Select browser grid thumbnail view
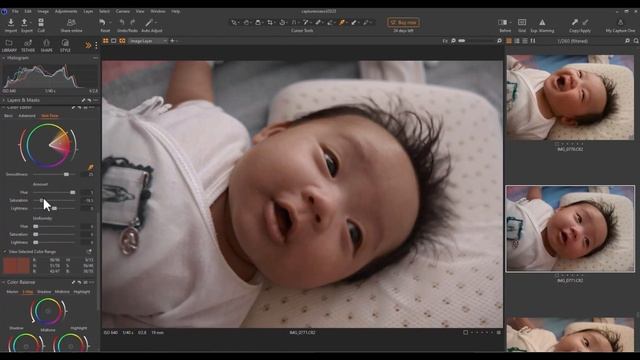The width and height of the screenshot is (640, 360). point(509,41)
